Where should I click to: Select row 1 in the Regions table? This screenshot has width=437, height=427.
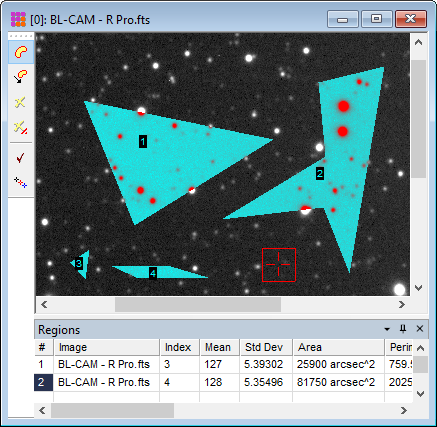[223, 364]
